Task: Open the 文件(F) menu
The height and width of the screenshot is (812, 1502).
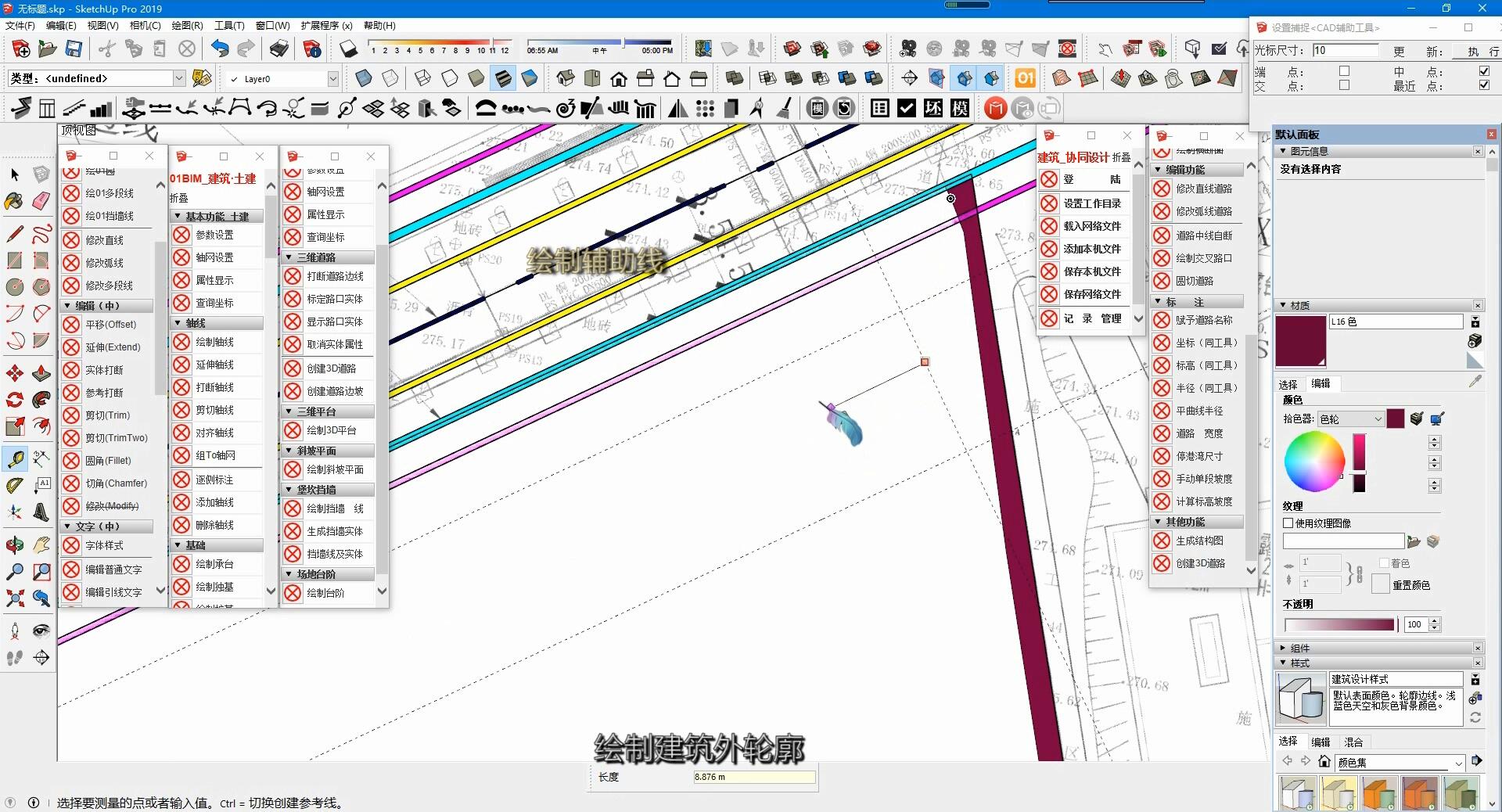Action: (20, 25)
